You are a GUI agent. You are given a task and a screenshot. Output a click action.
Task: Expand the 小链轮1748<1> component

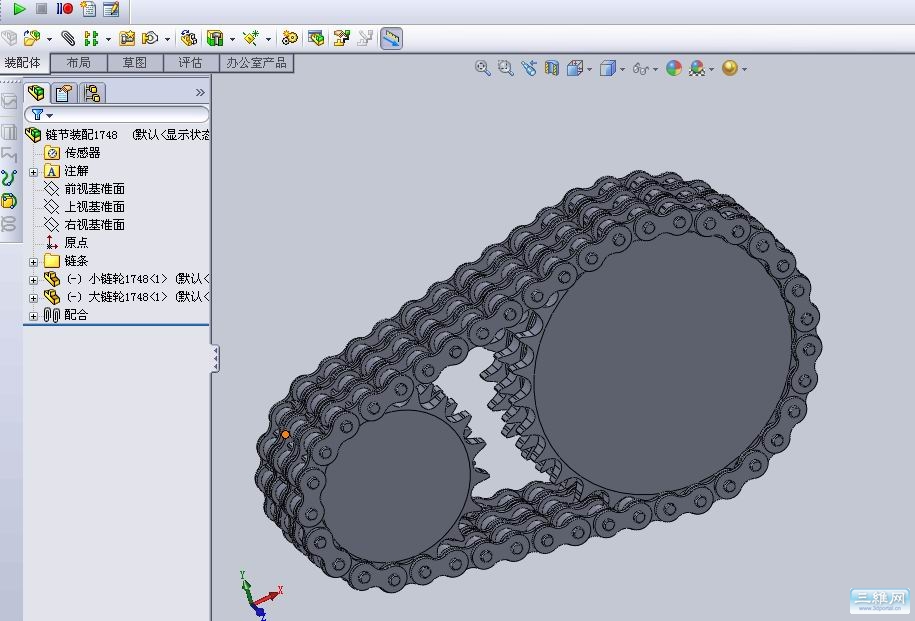(x=33, y=280)
